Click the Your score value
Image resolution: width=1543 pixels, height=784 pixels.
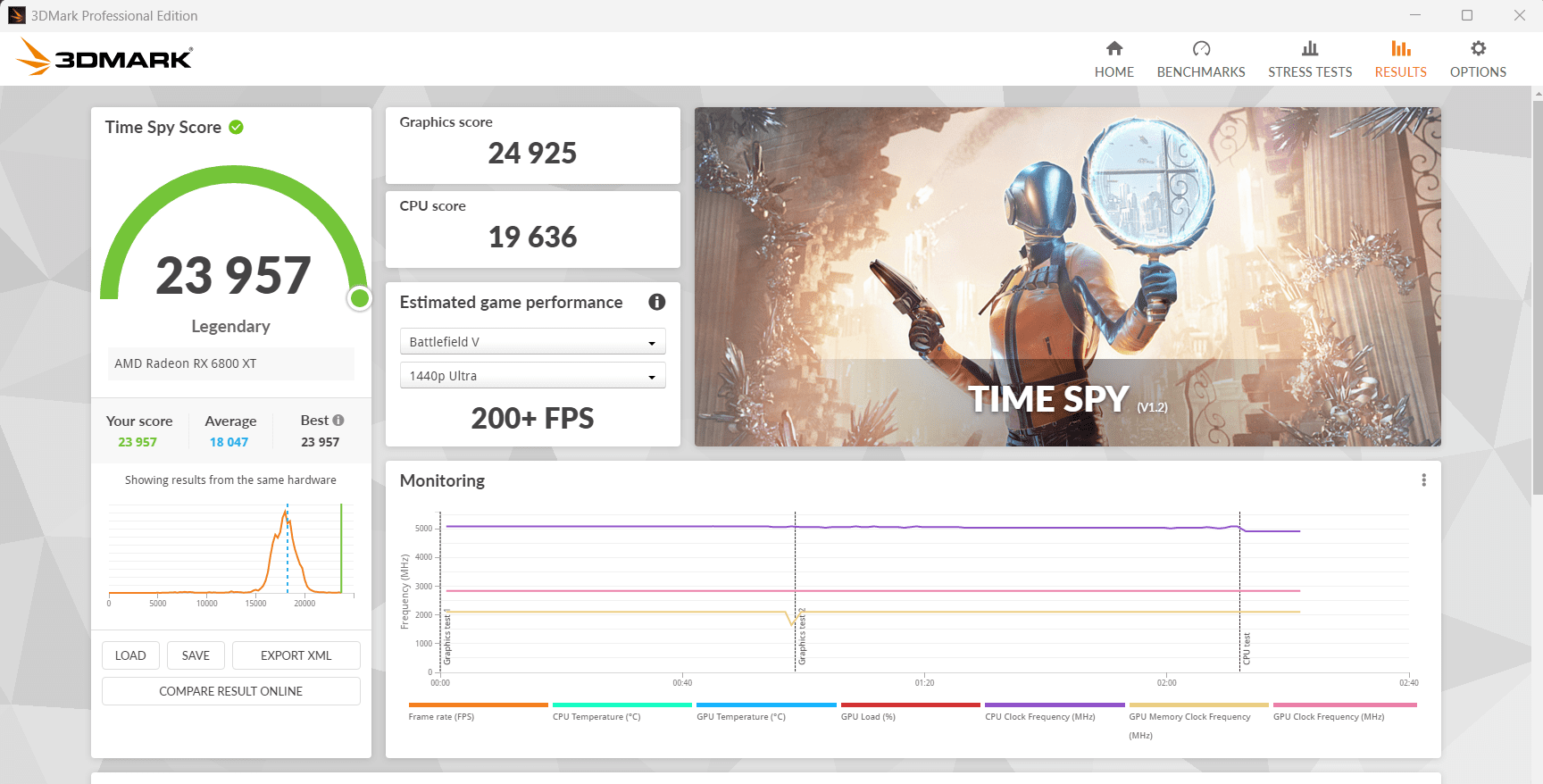[138, 442]
